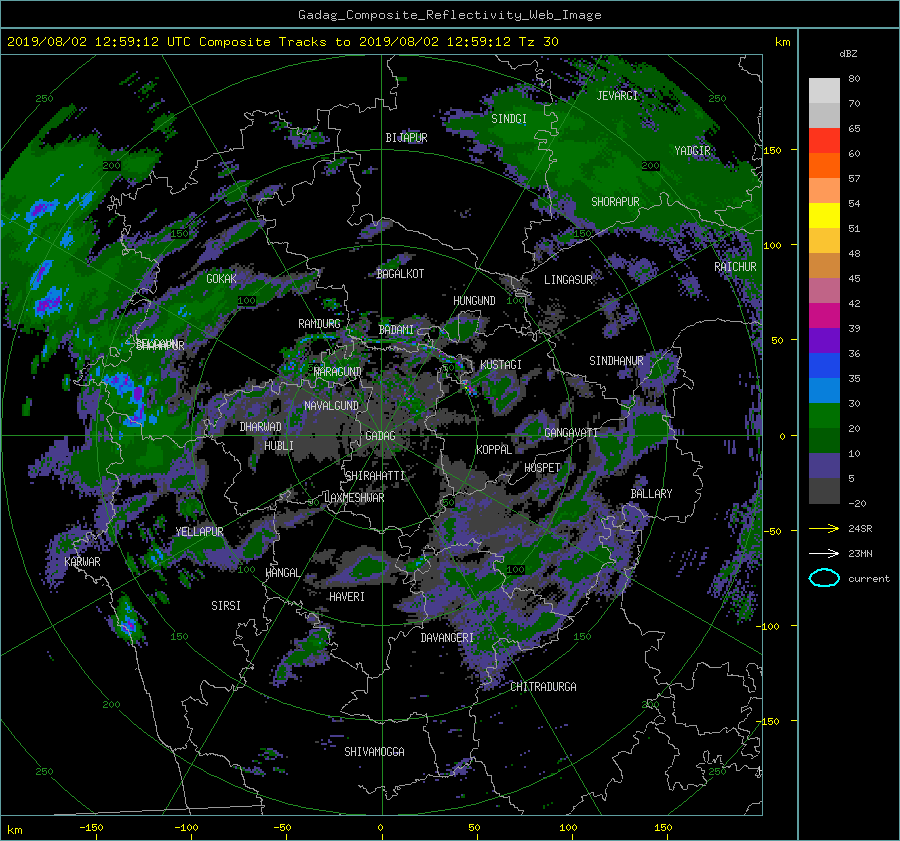900x841 pixels.
Task: Click the GANGAVATI city label
Action: click(571, 433)
